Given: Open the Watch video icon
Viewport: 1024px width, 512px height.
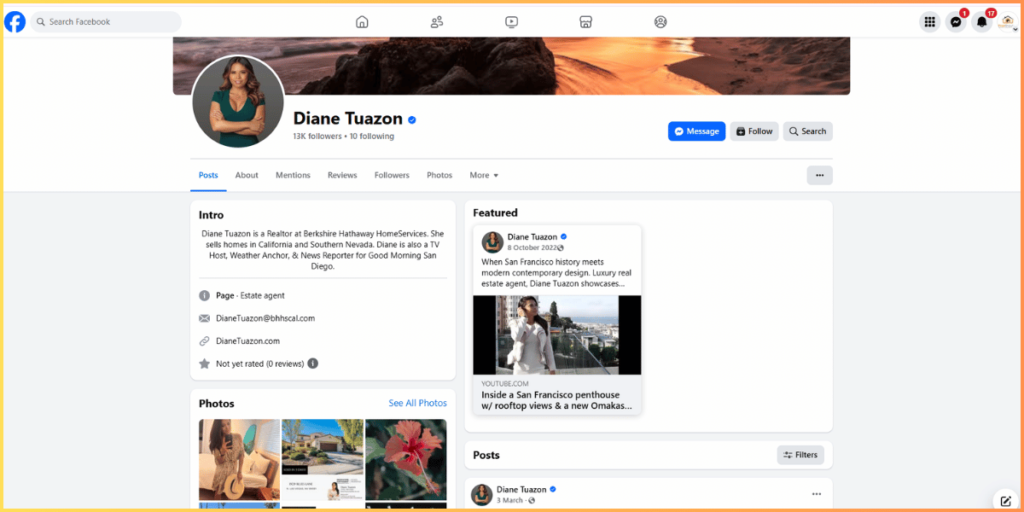Looking at the screenshot, I should pos(511,22).
